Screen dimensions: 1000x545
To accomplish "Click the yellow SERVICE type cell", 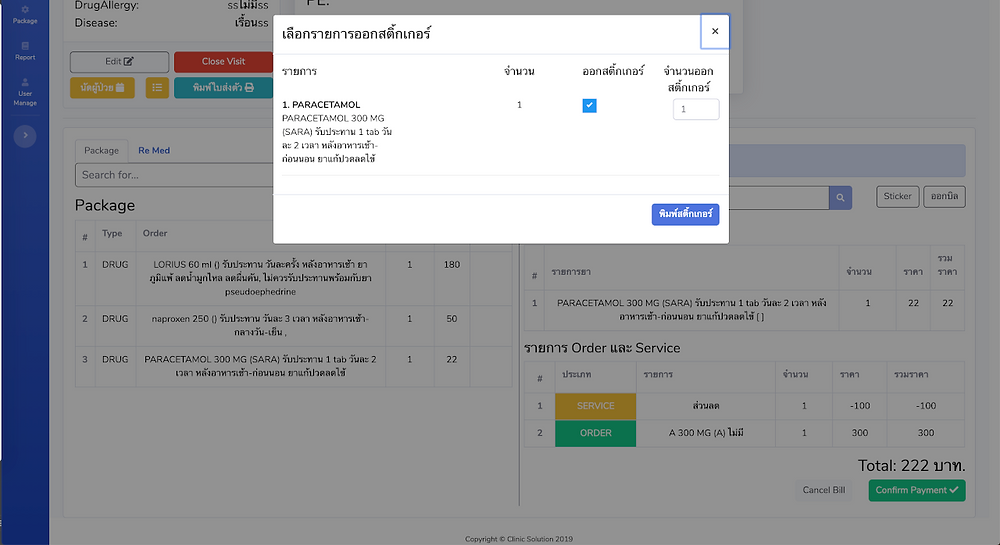I will [x=595, y=406].
